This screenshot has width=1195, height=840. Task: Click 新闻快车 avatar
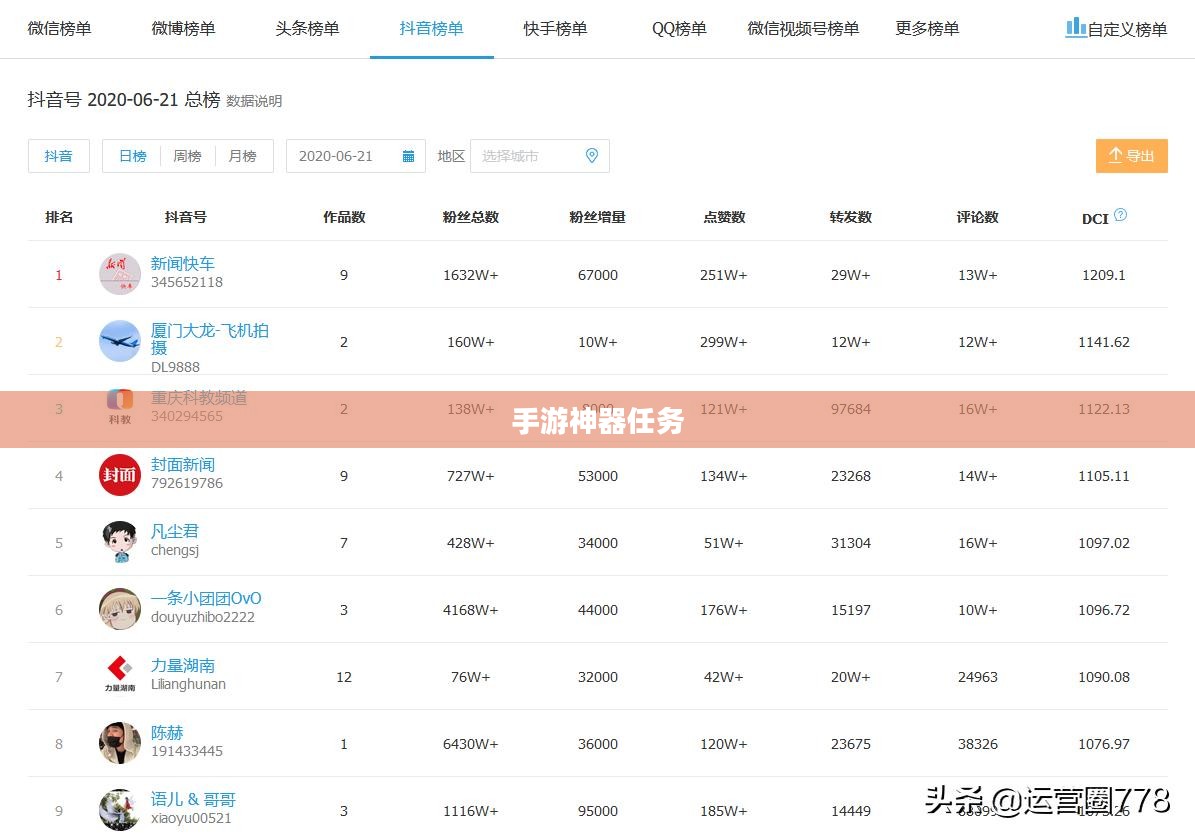(x=120, y=274)
